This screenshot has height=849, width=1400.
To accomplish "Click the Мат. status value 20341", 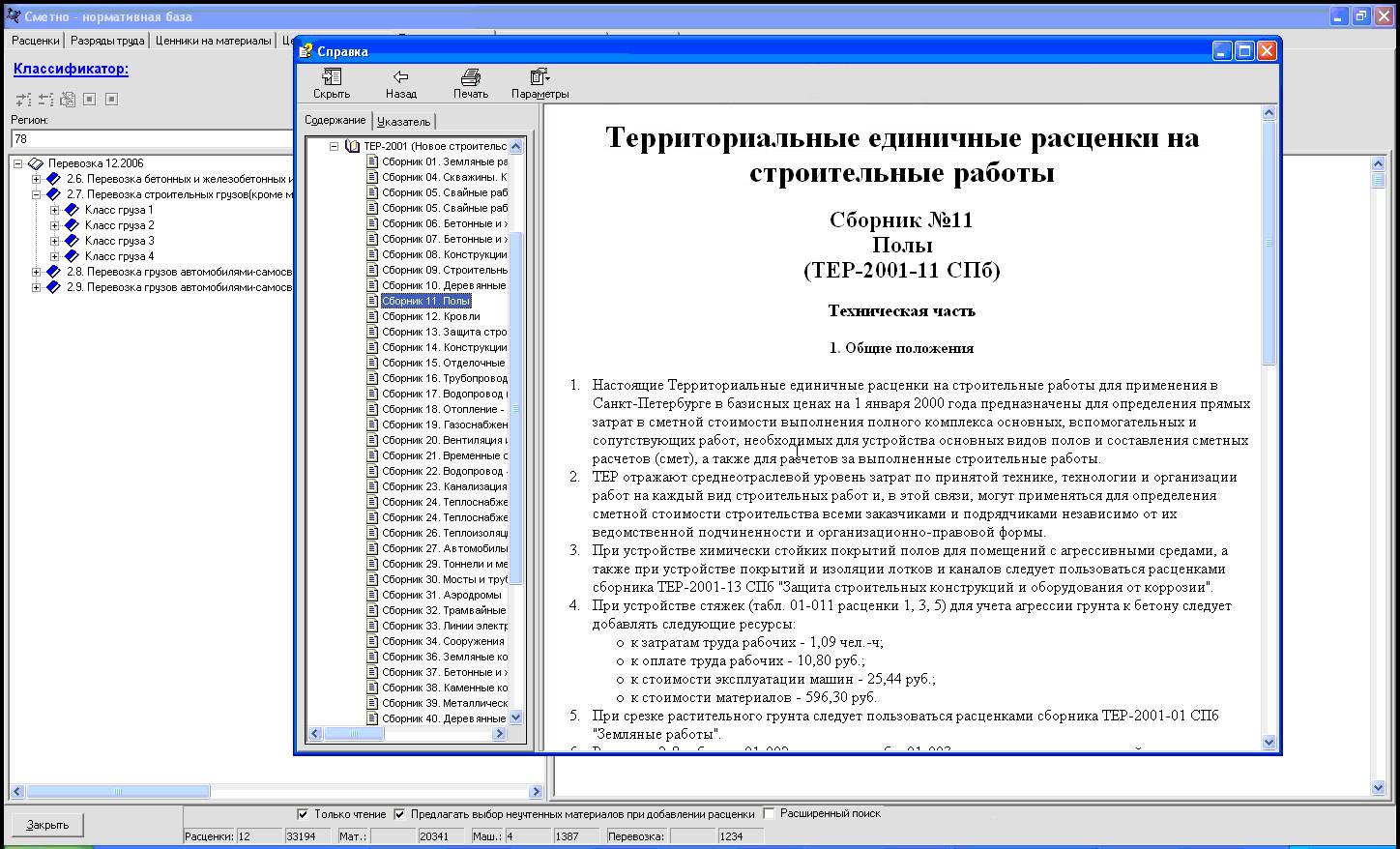I will click(x=441, y=836).
